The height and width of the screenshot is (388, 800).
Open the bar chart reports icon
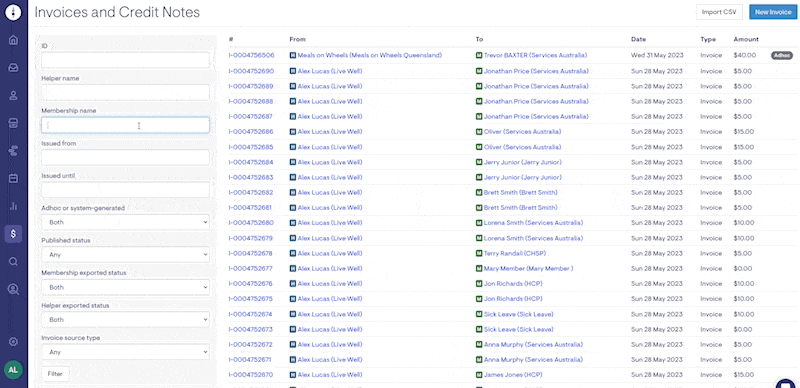tap(13, 206)
